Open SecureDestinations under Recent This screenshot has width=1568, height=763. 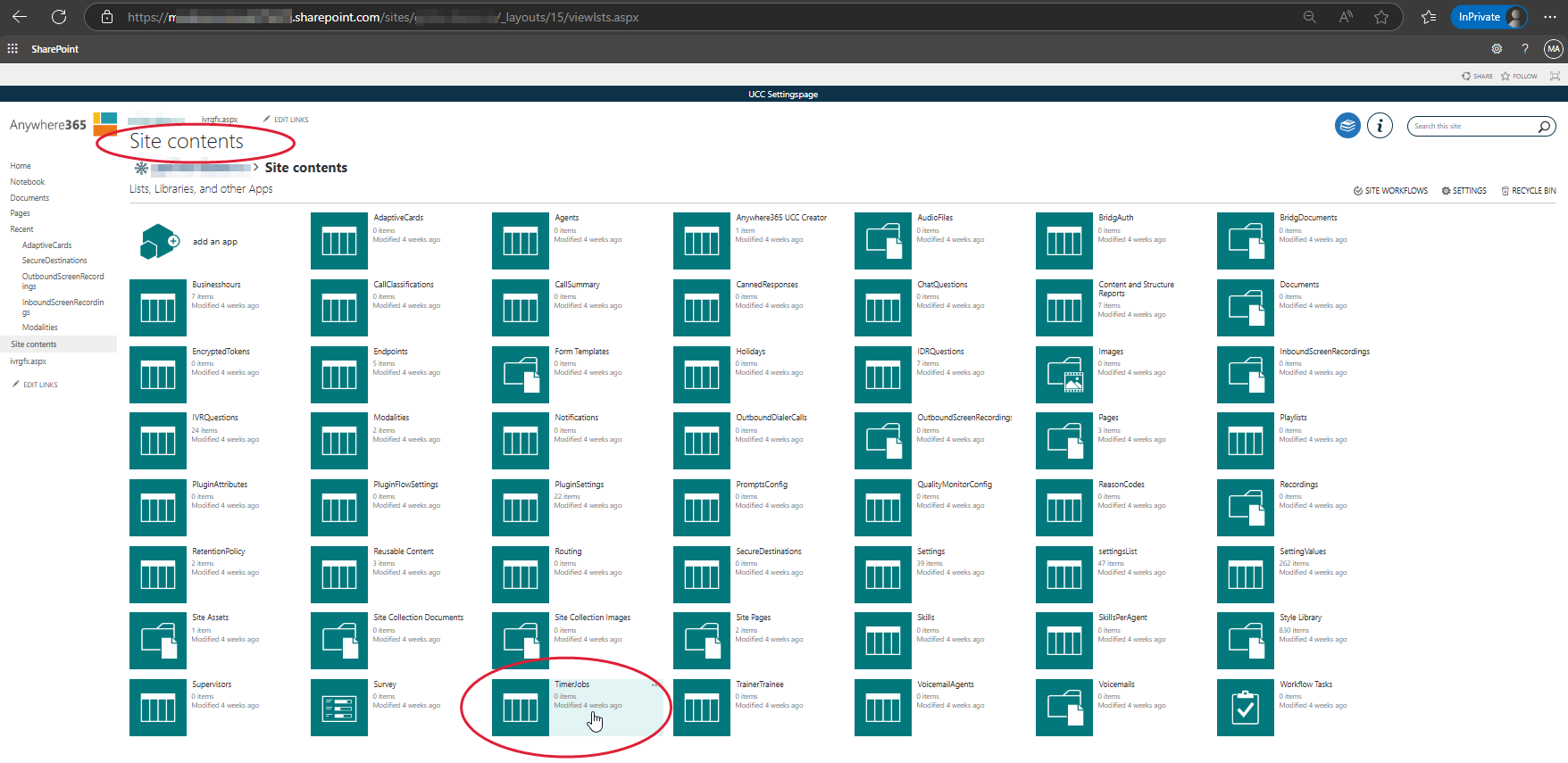(54, 261)
